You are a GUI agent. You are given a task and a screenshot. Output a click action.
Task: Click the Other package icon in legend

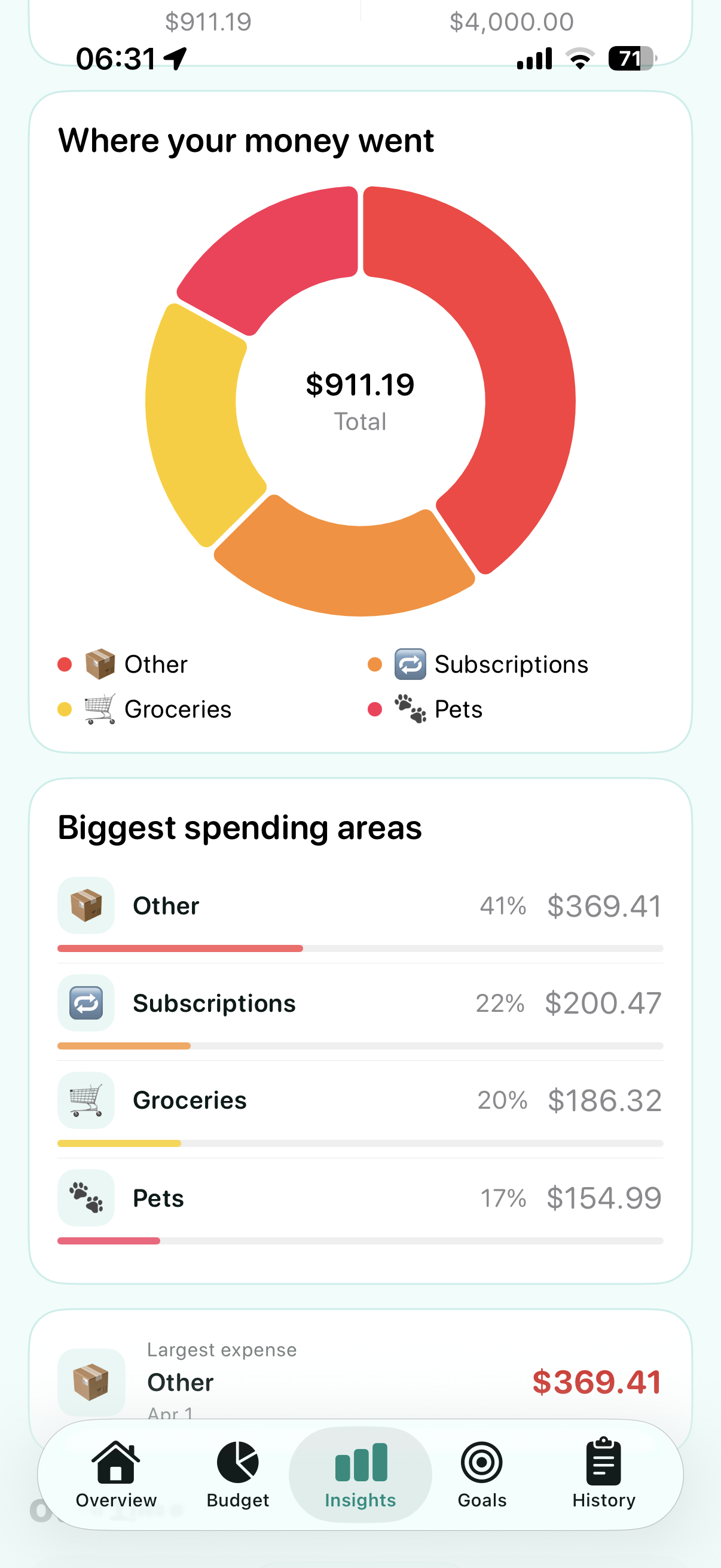(100, 664)
